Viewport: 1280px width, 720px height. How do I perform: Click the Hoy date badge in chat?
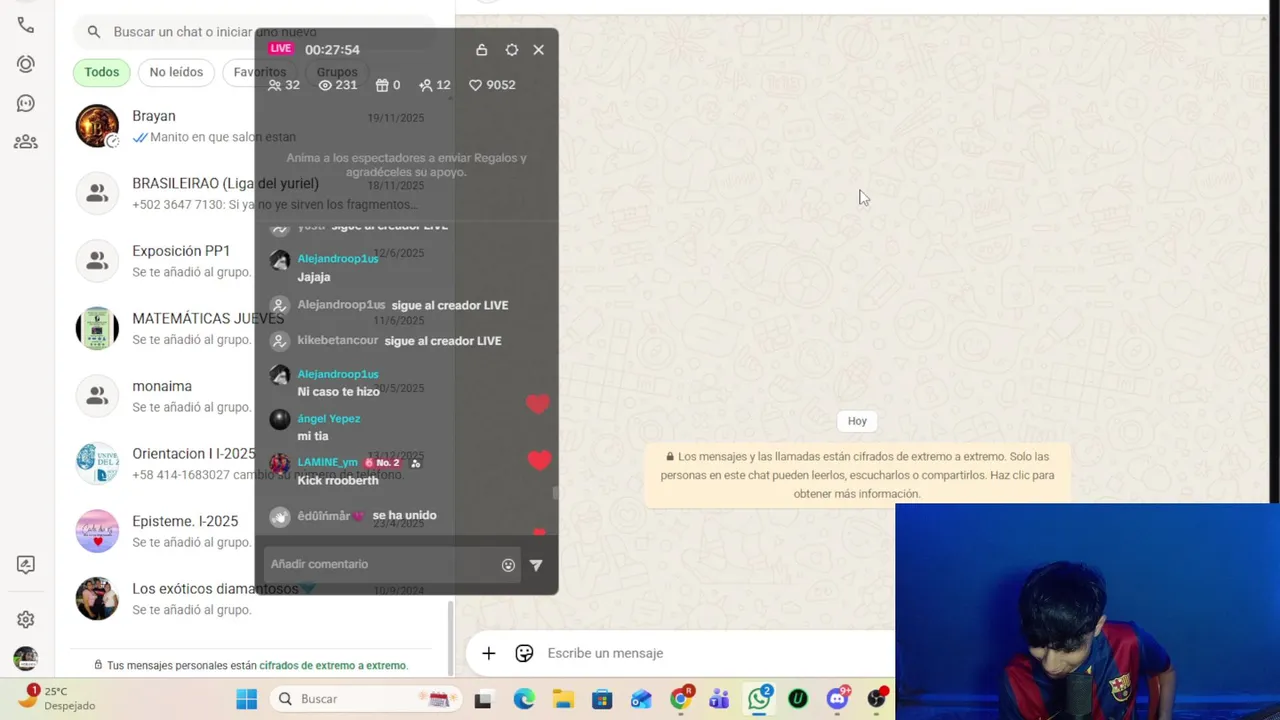[857, 421]
